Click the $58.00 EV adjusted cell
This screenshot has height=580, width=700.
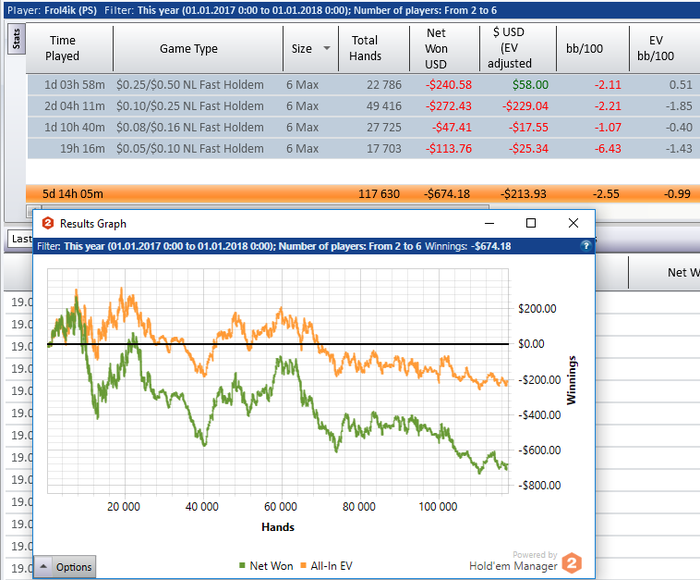(530, 85)
